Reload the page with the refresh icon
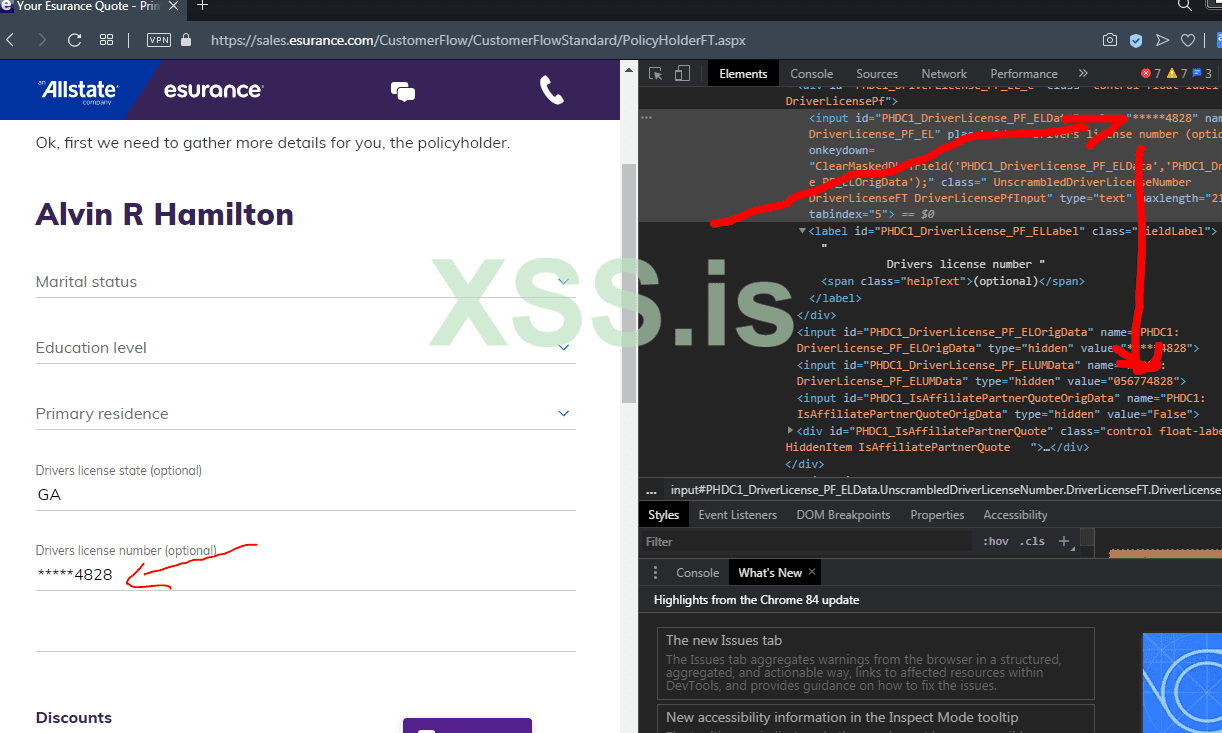The height and width of the screenshot is (733, 1222). point(74,40)
